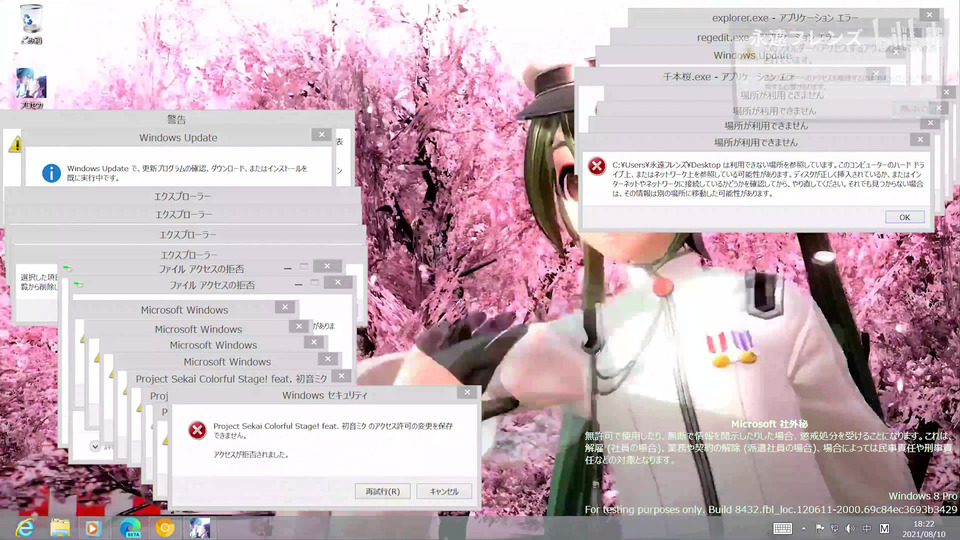Close the rearmost Microsoft Windows dialog
Viewport: 960px width, 540px height.
(285, 307)
